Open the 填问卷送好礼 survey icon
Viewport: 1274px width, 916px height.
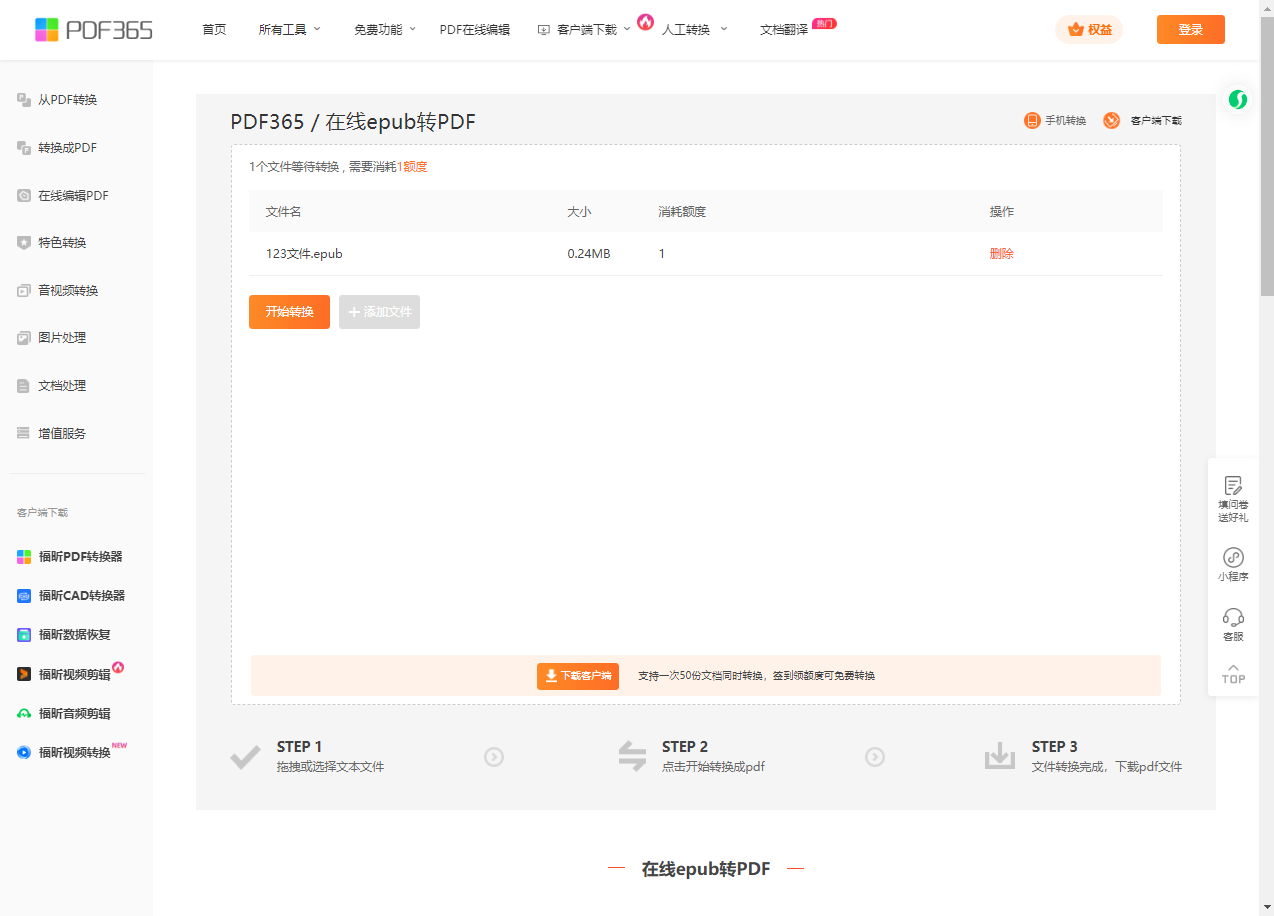click(x=1233, y=486)
